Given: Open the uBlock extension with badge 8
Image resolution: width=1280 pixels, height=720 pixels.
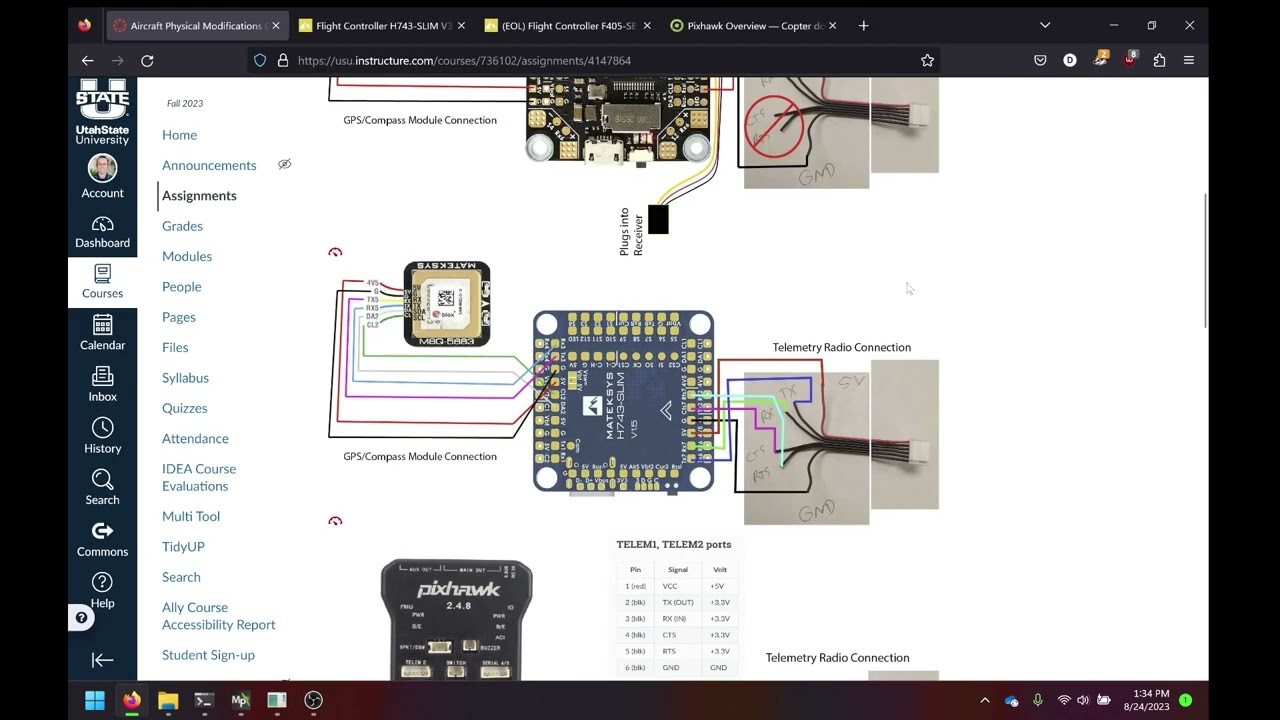Looking at the screenshot, I should (x=1130, y=59).
